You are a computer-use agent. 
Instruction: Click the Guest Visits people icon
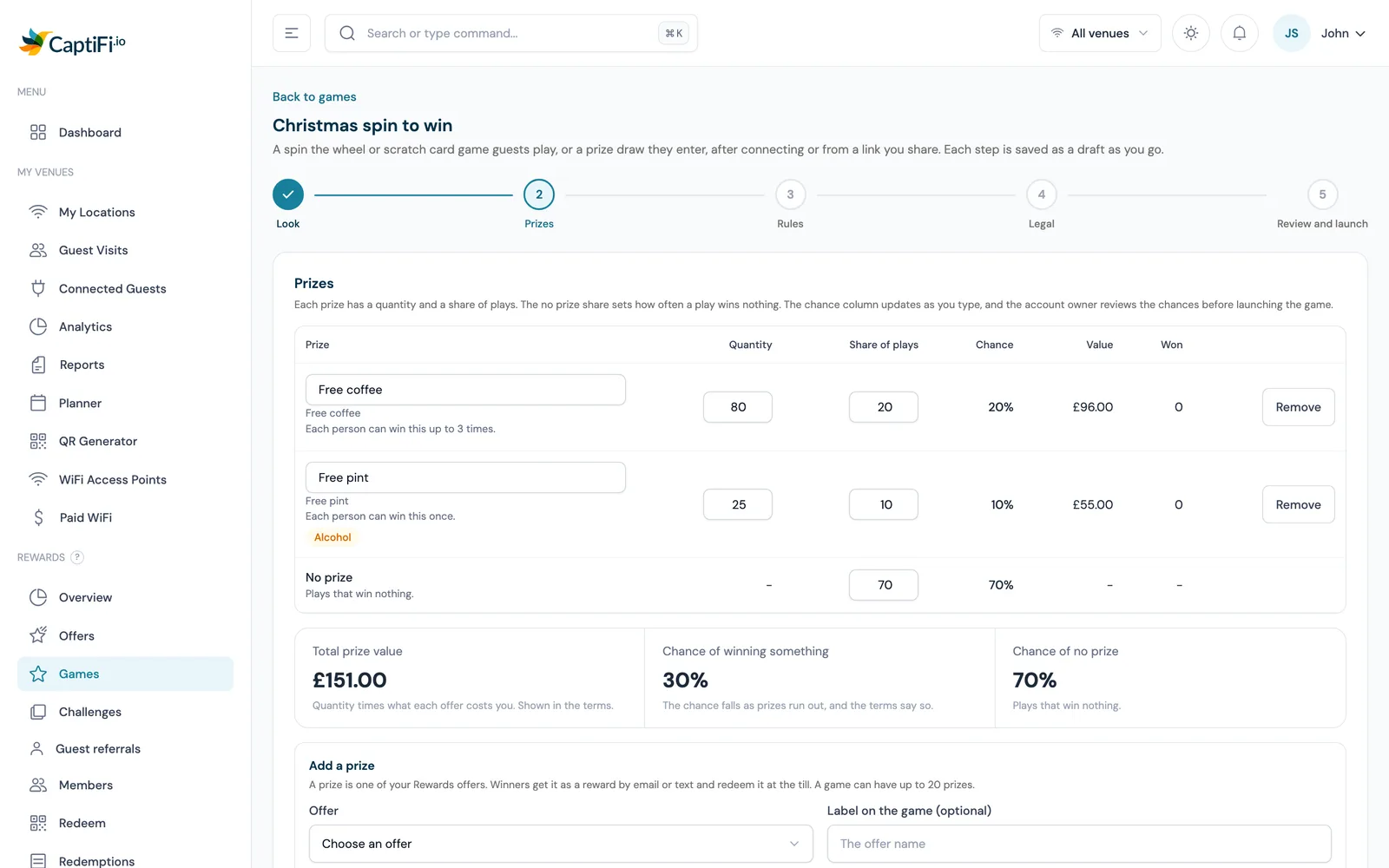pyautogui.click(x=38, y=250)
